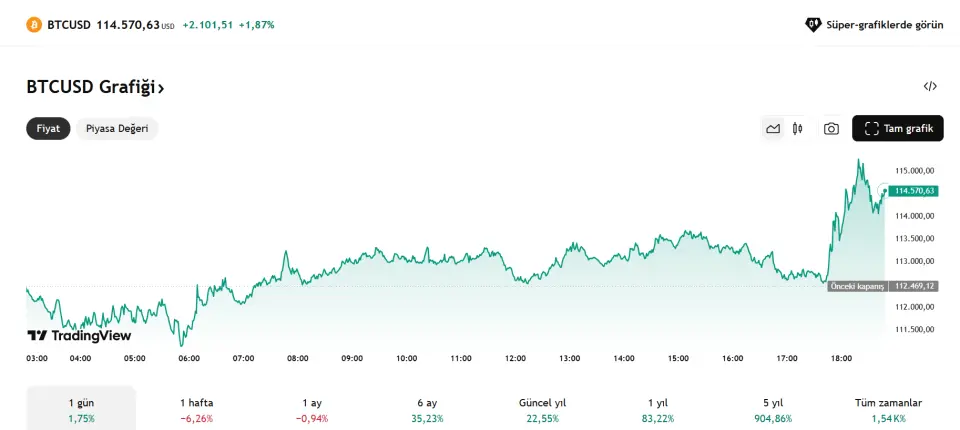Switch to Piyasa Değeri view
960x430 pixels.
pos(117,128)
